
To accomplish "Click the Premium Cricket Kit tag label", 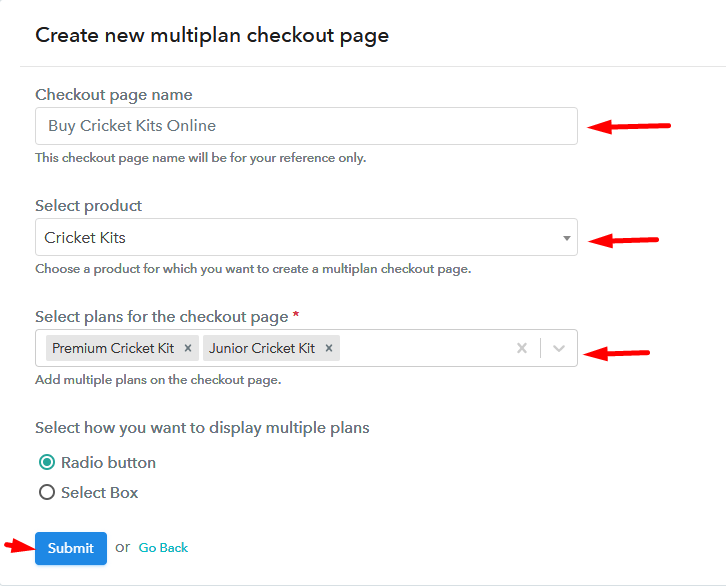I will (x=113, y=348).
